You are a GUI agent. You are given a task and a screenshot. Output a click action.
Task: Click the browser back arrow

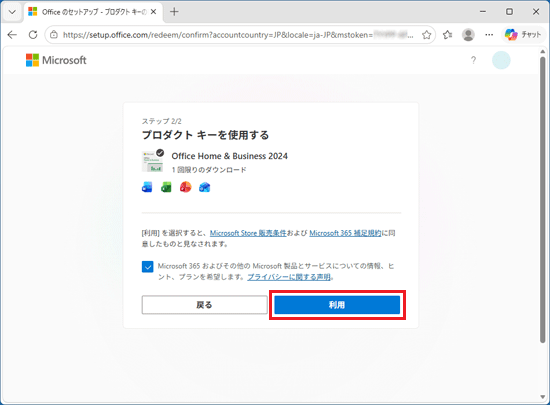pos(12,35)
